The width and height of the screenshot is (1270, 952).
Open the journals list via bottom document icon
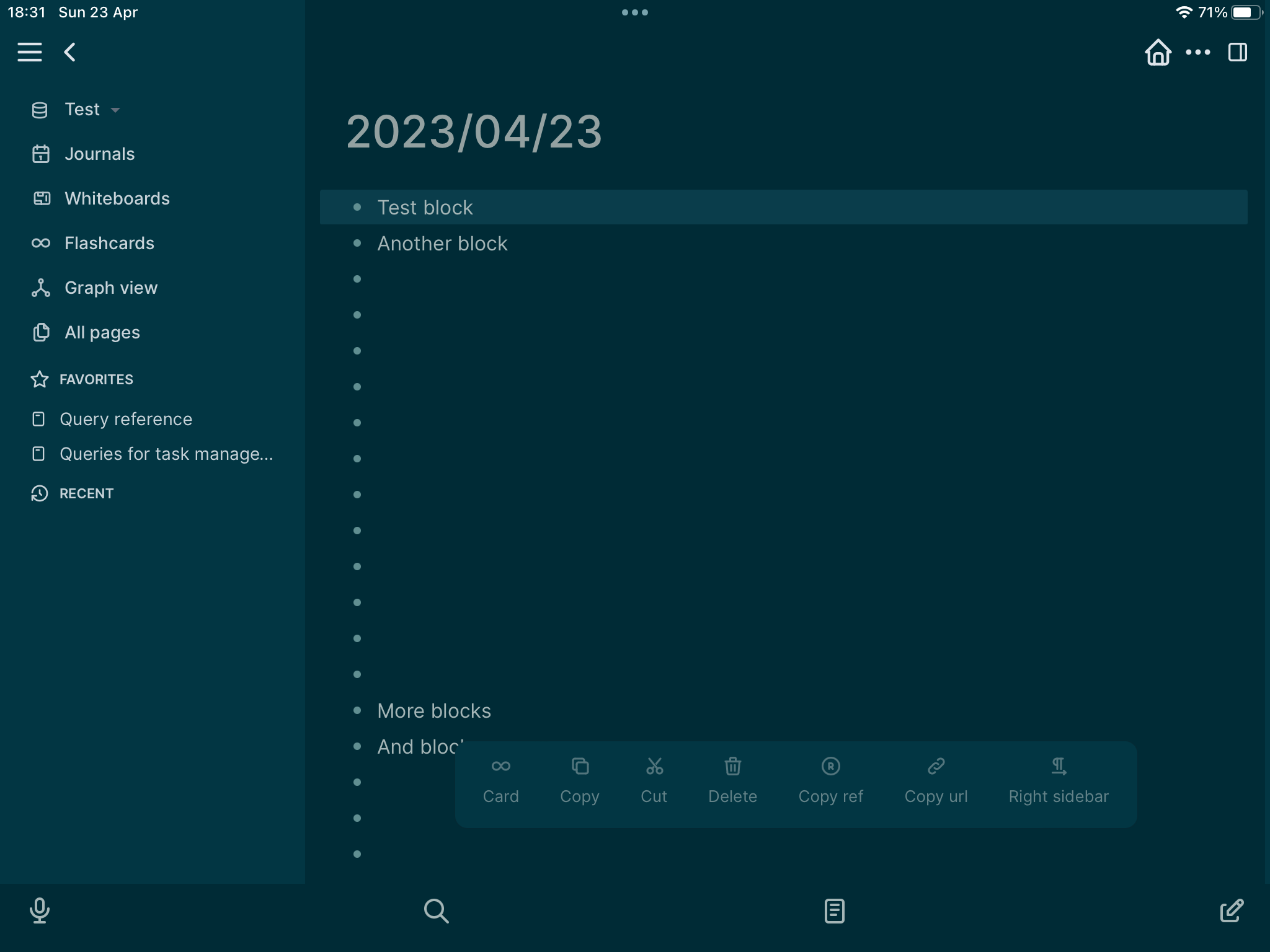[834, 911]
